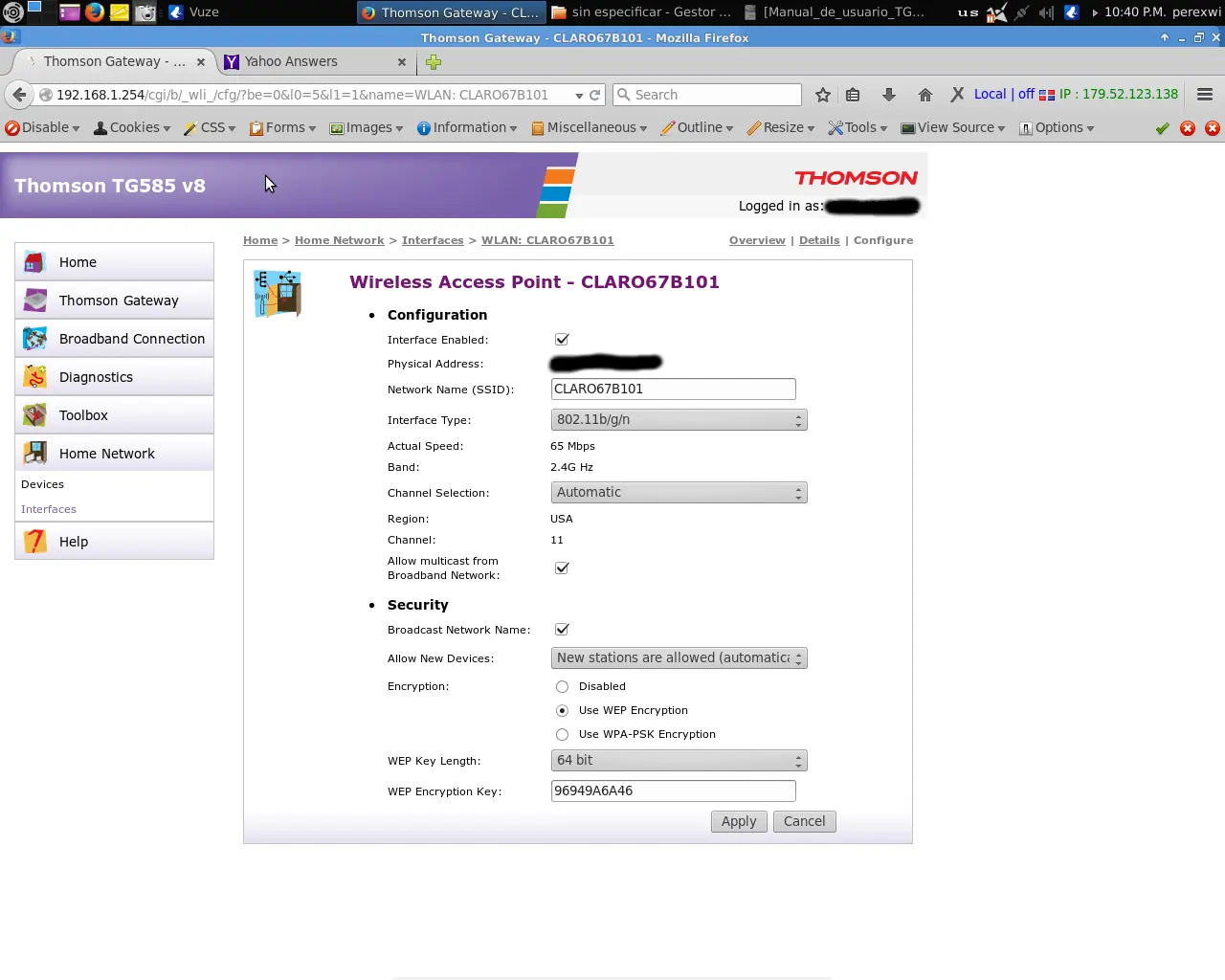
Task: Open the downloads arrow icon
Action: tap(889, 95)
